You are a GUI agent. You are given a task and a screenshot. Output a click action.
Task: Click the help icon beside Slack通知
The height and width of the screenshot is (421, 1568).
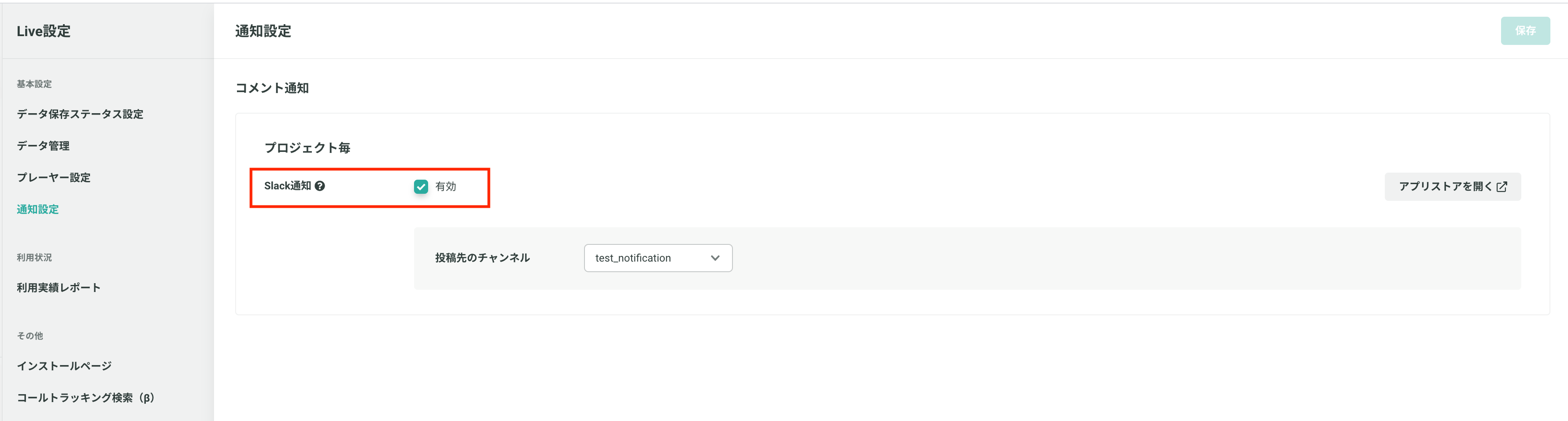(320, 186)
